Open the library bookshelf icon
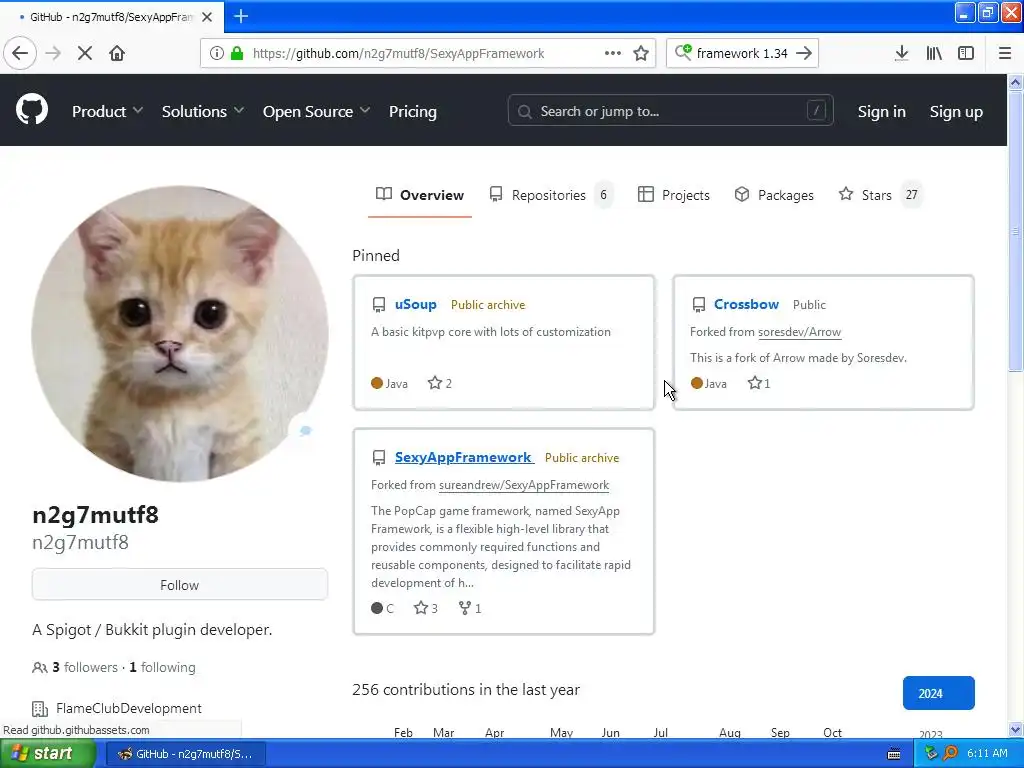Screen dimensions: 1024x768 pyautogui.click(x=934, y=53)
